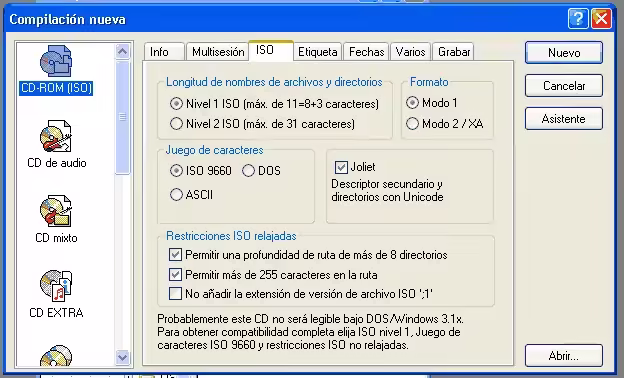Click the Nuevo button
The height and width of the screenshot is (378, 624).
[x=564, y=53]
